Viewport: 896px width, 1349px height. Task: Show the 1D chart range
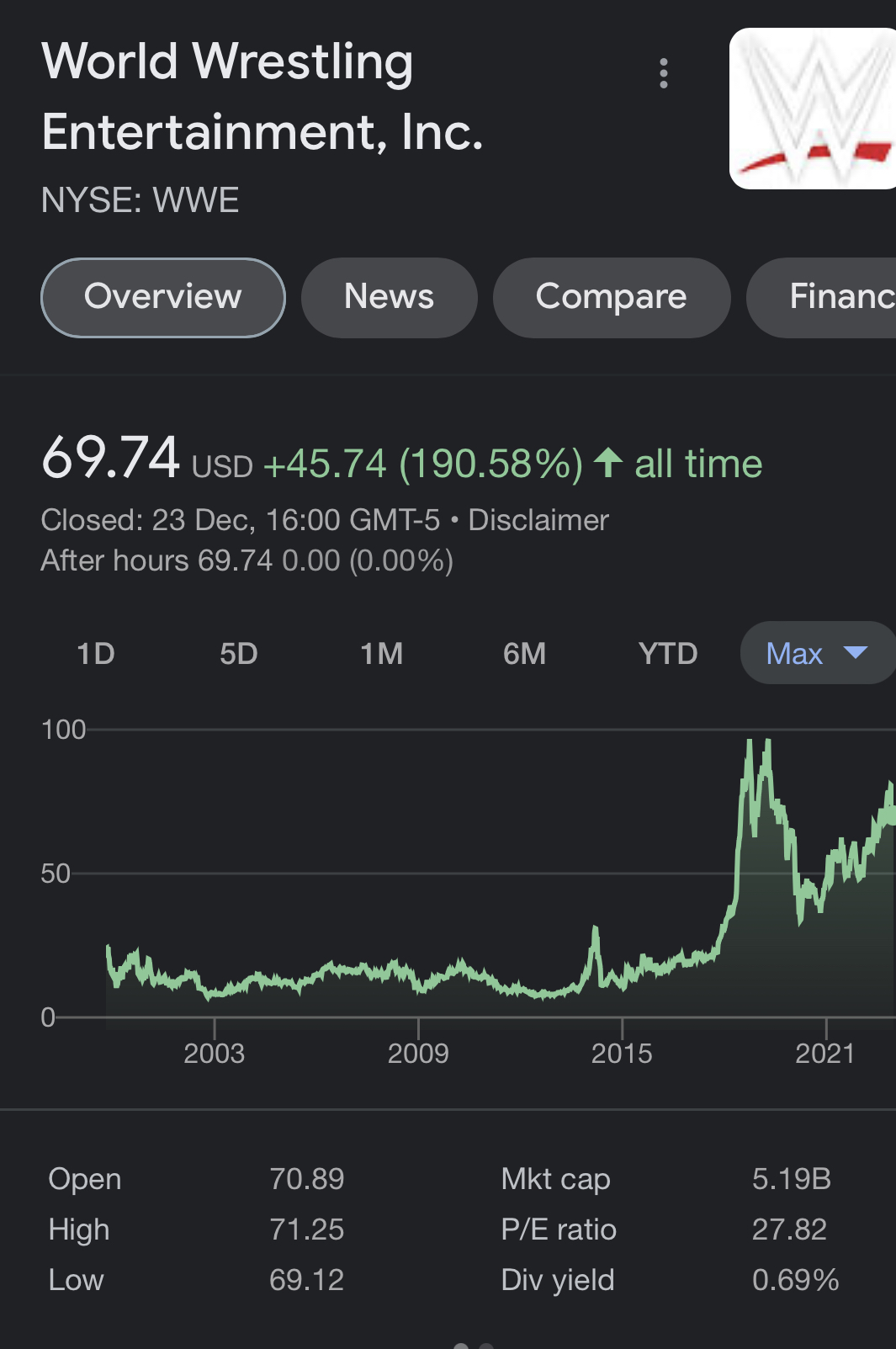(x=96, y=654)
